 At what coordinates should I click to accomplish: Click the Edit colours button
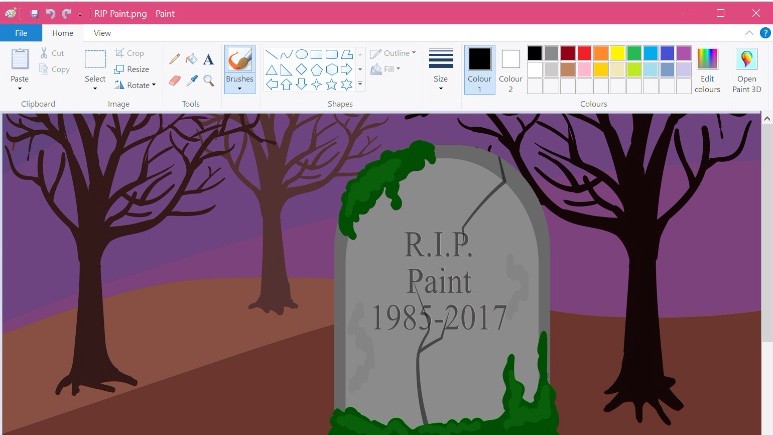[708, 68]
